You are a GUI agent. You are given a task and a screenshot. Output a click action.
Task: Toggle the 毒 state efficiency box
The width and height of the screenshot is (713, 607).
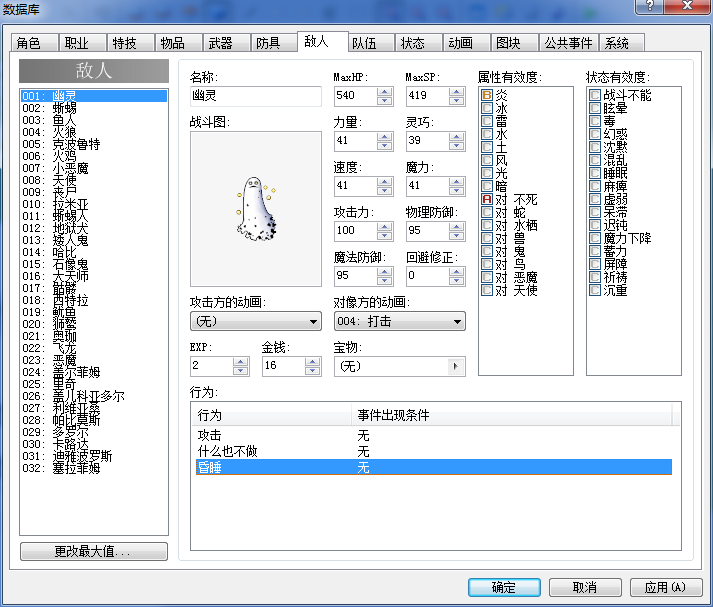(x=595, y=121)
